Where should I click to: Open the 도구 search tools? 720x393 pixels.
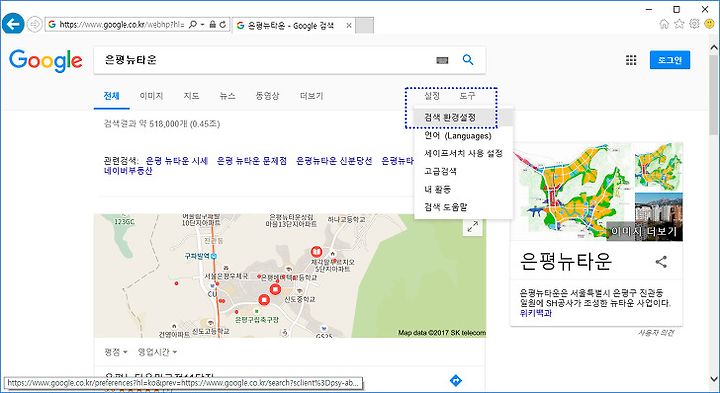[467, 96]
